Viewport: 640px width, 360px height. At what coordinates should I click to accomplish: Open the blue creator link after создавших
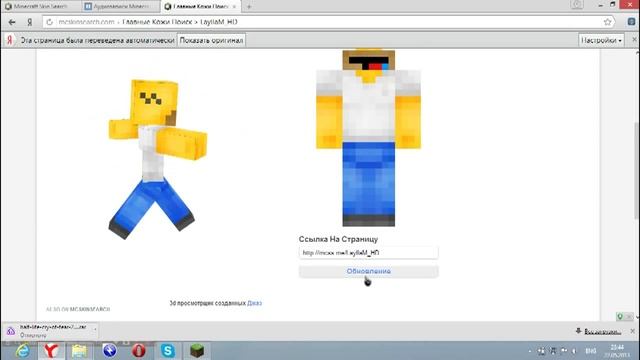(254, 303)
